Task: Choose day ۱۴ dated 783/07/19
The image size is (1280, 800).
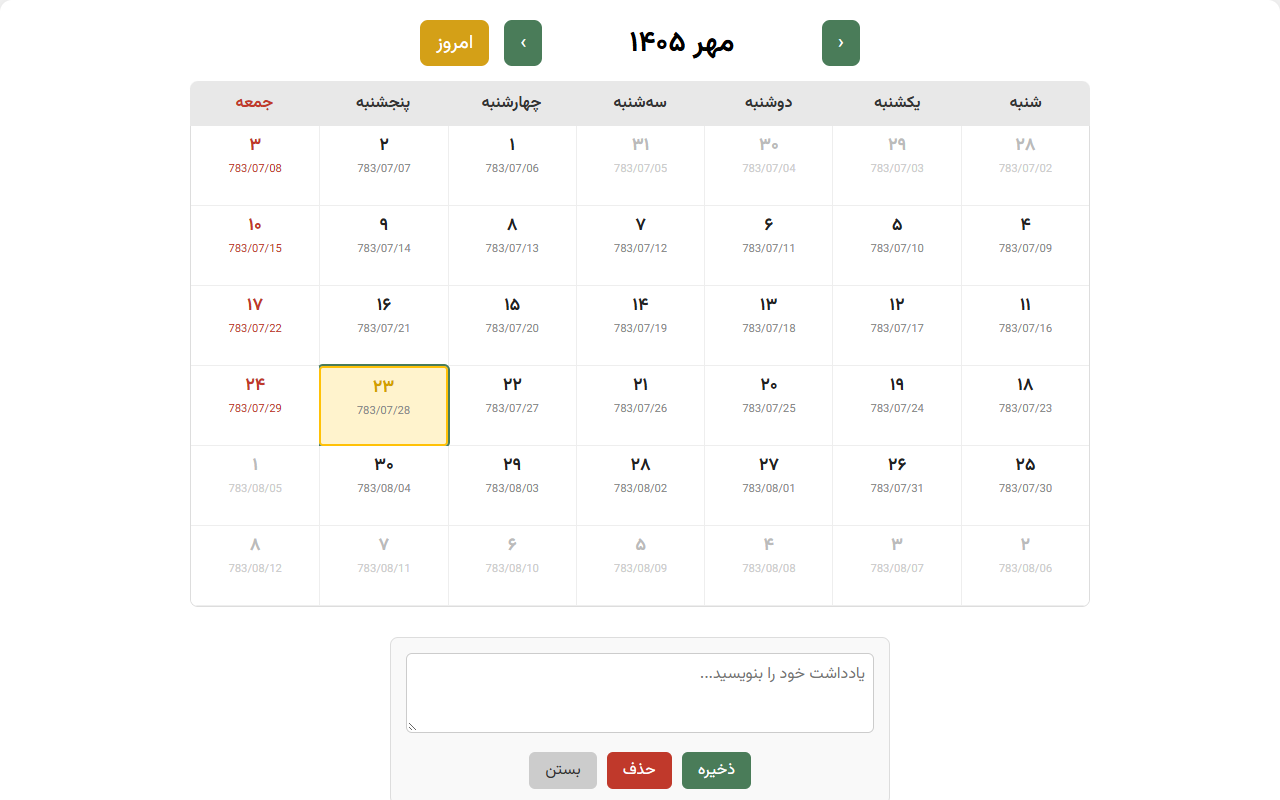Action: [641, 326]
